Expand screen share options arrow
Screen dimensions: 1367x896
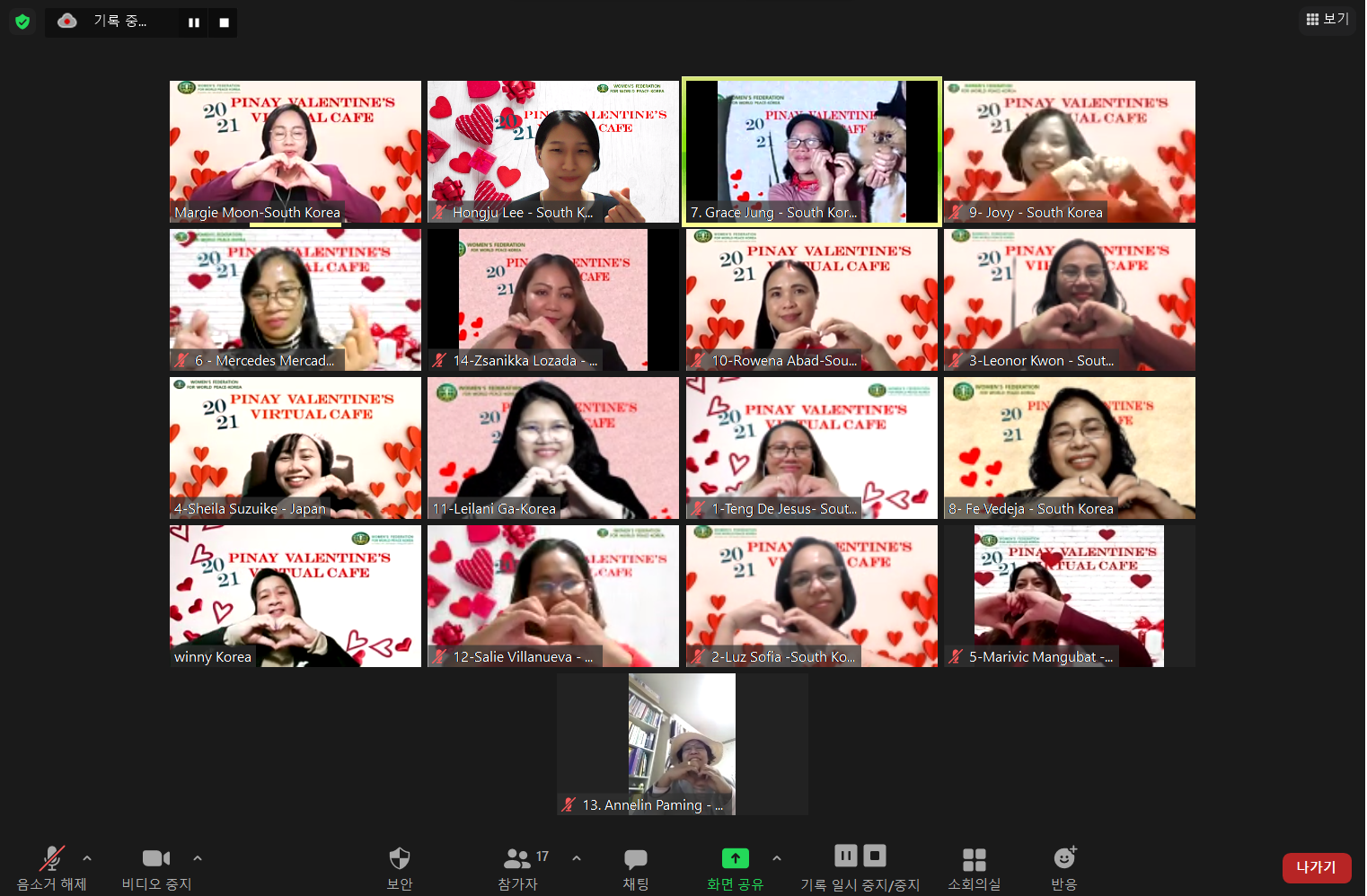(x=777, y=858)
